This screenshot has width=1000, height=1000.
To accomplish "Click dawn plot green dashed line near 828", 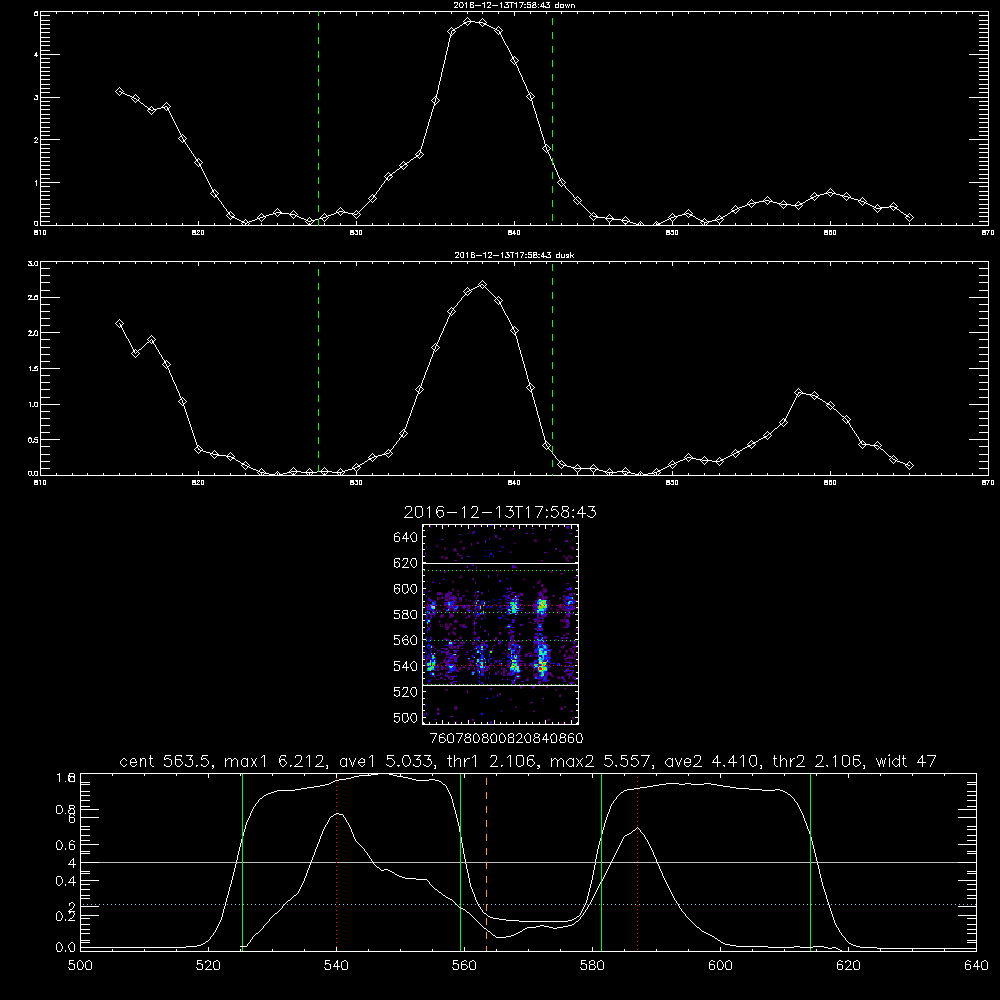I will pos(318,118).
